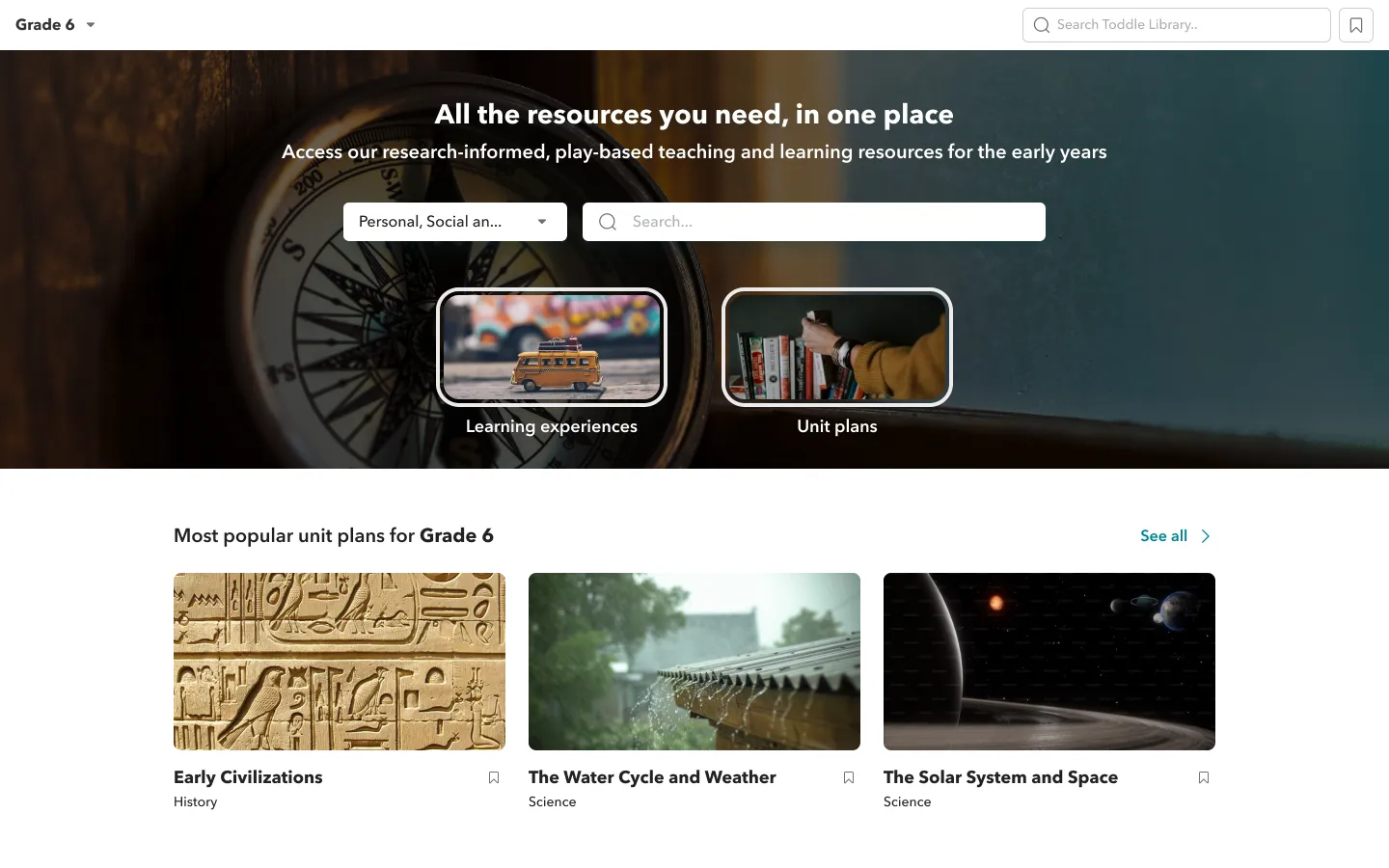Open the Early Civilizations title link
Viewport: 1389px width, 868px height.
click(x=248, y=777)
